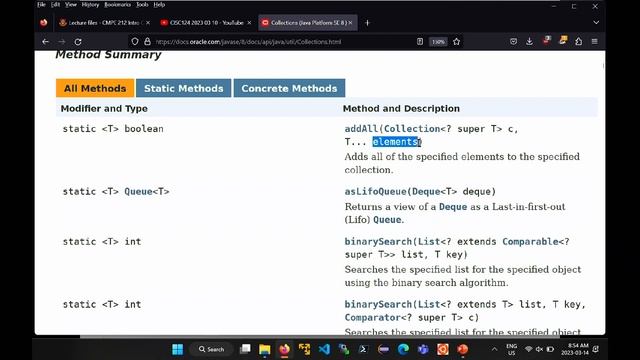Reset the 130% zoom level badge
This screenshot has height=360, width=640.
[438, 42]
